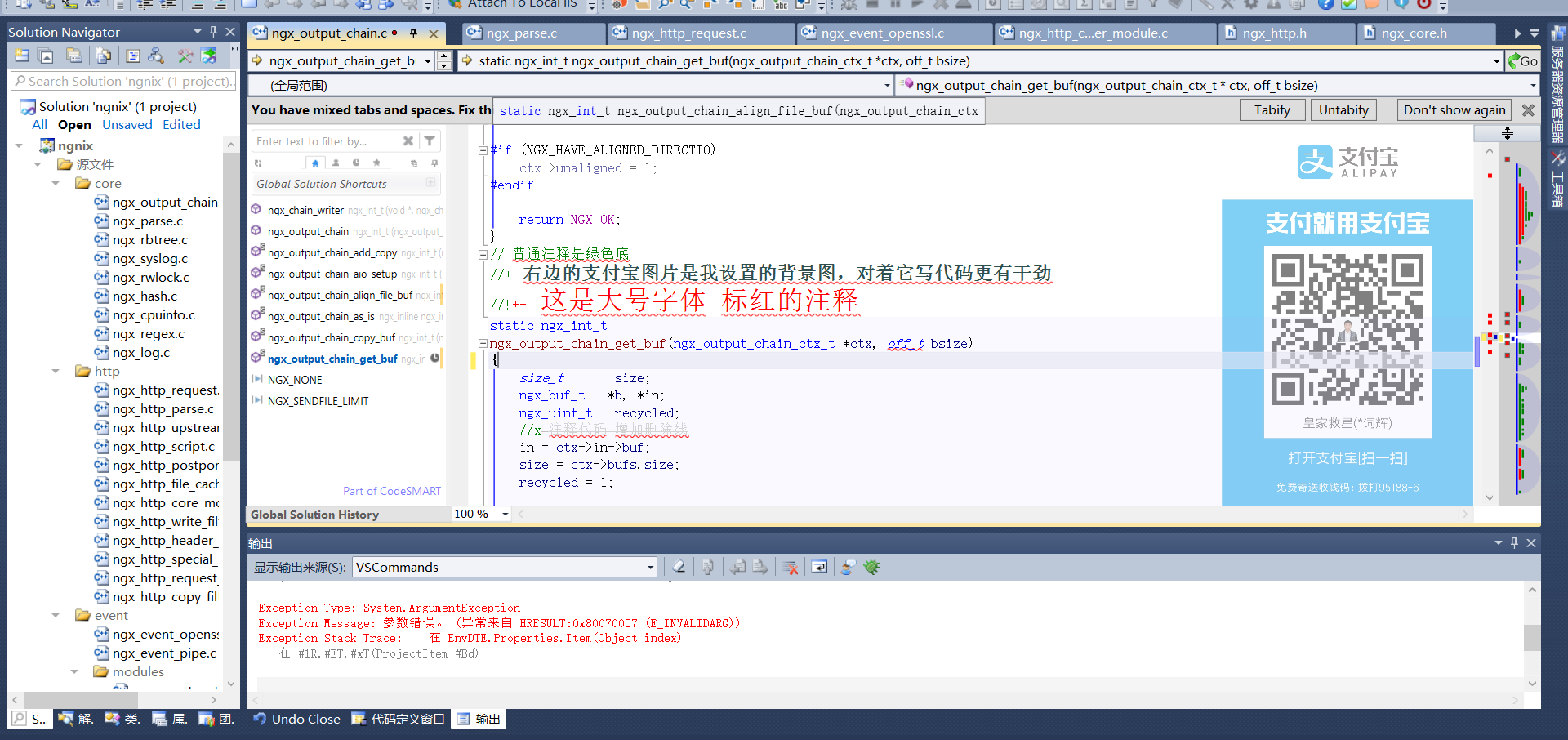This screenshot has width=1568, height=740.
Task: Click the clear all eraser icon in output toolbar
Action: click(x=679, y=567)
